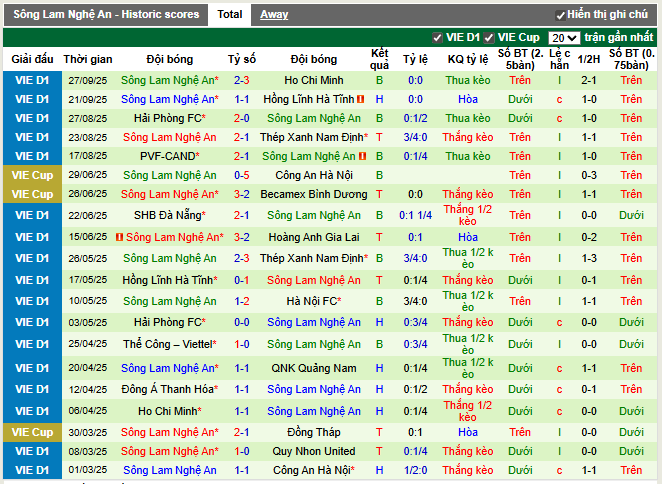Screen dimensions: 662x484
Task: Open Quy Nhon United team link
Action: coord(314,451)
